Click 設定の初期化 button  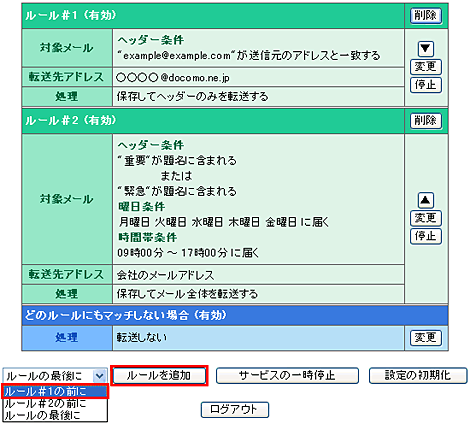click(418, 376)
